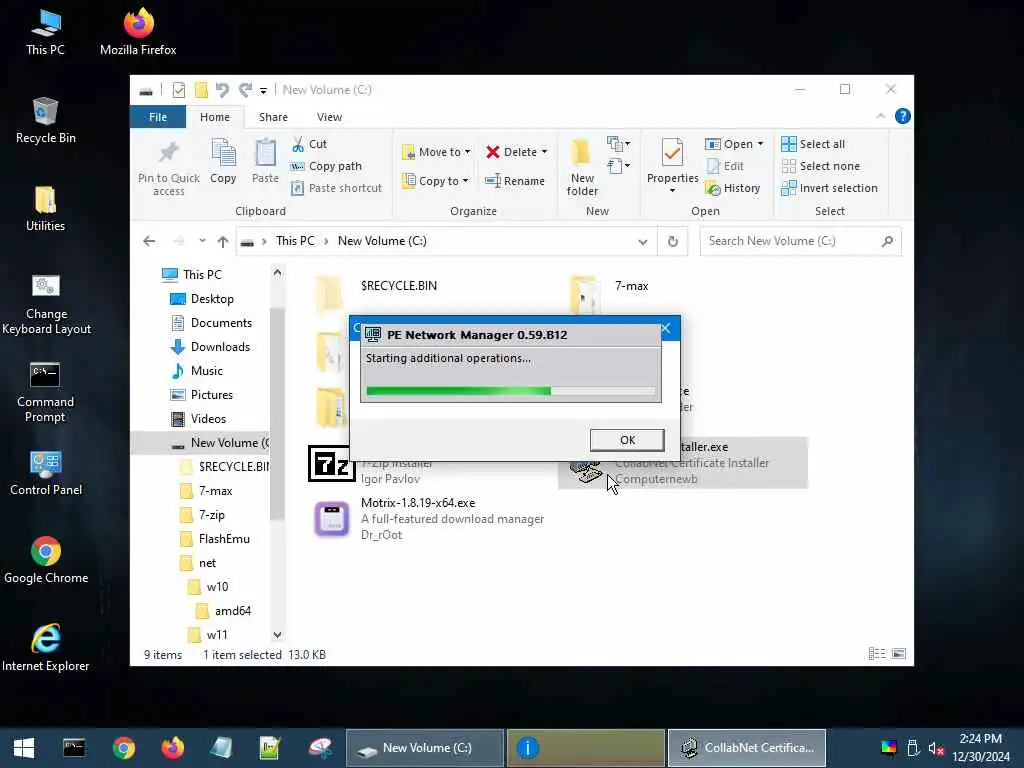Open Command Prompt desktop shortcut
1024x768 pixels.
point(45,392)
